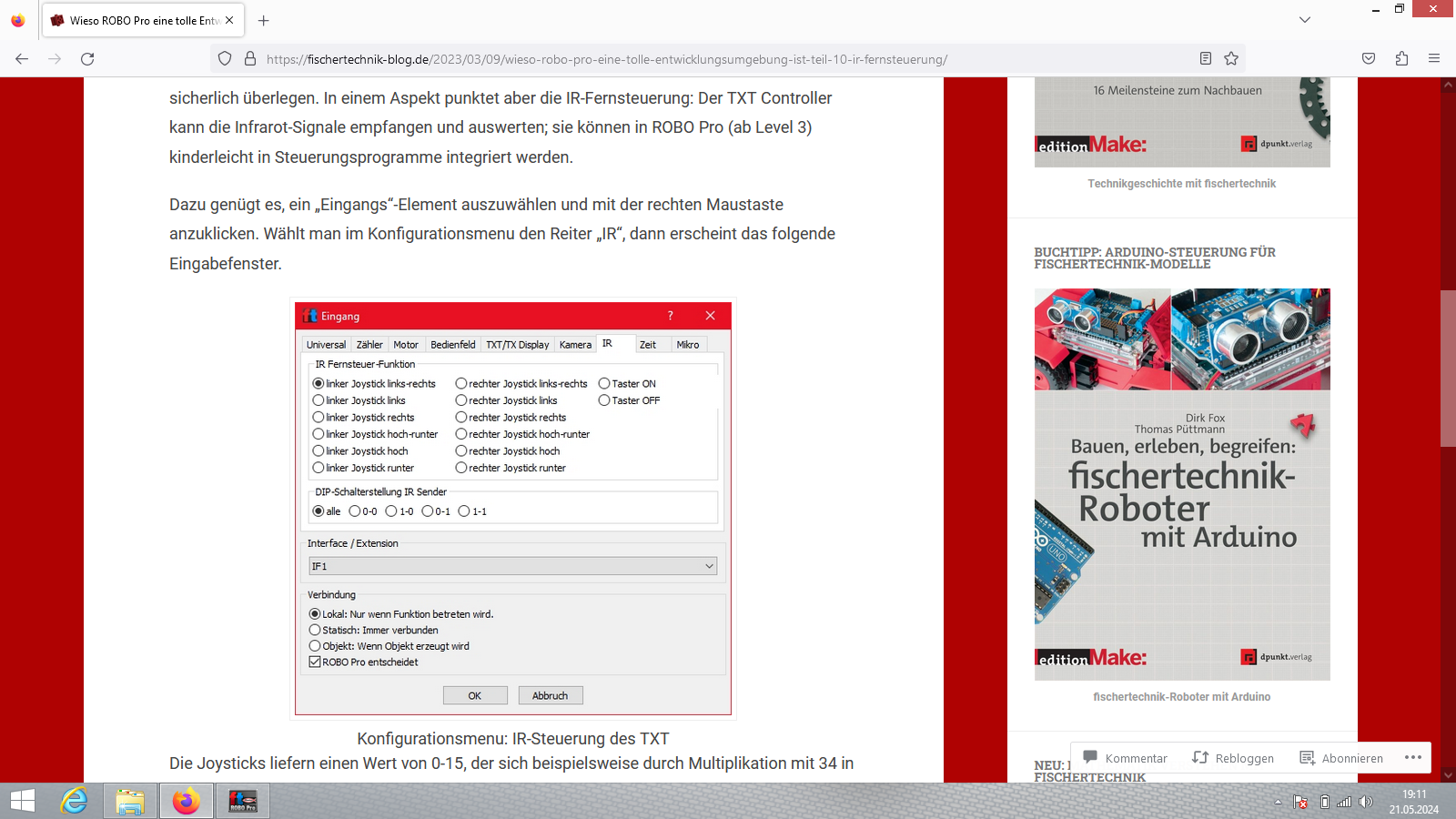Toggle the "ROBO Pro entscheidet" checkbox

point(315,662)
